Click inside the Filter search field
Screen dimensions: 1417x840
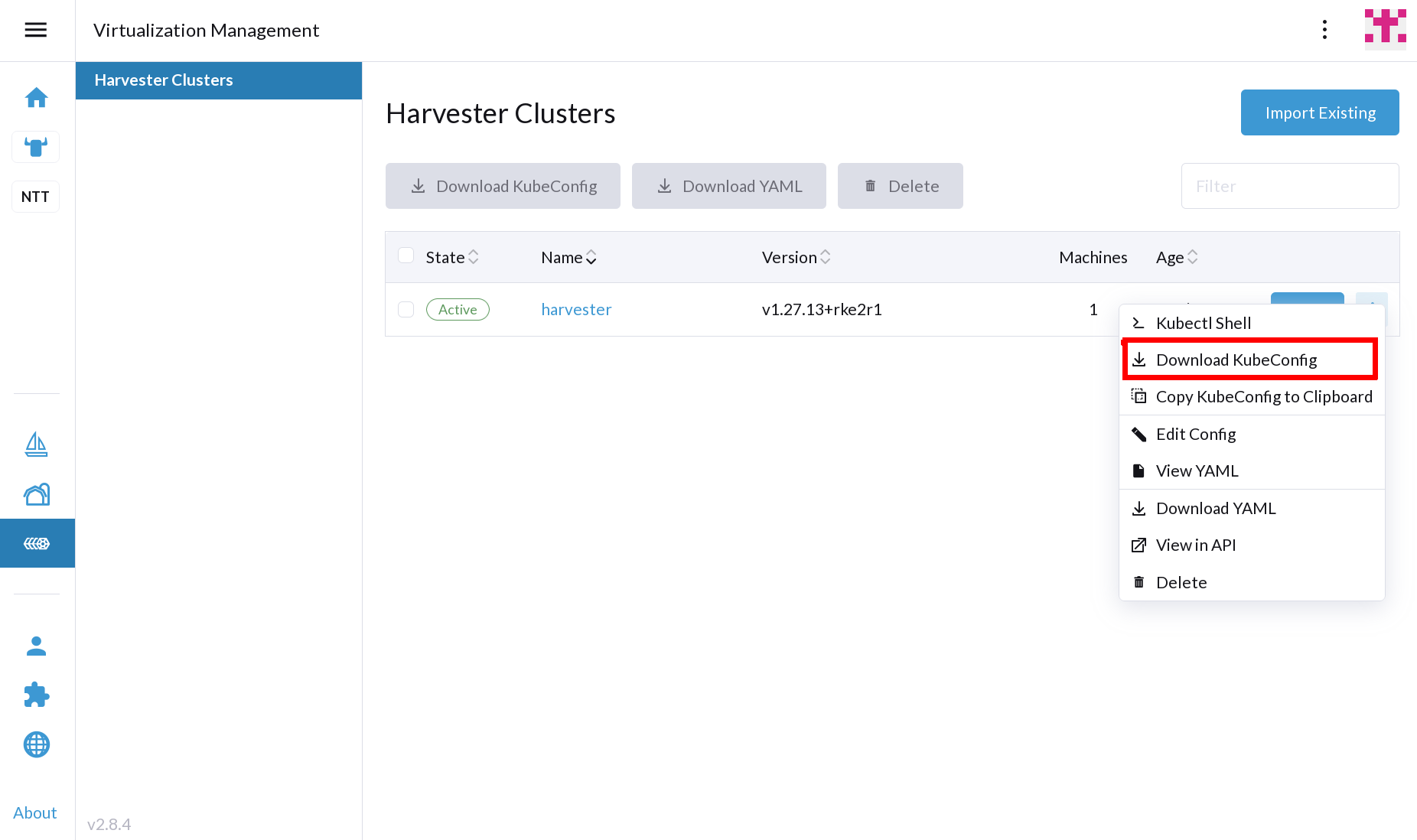(x=1290, y=186)
